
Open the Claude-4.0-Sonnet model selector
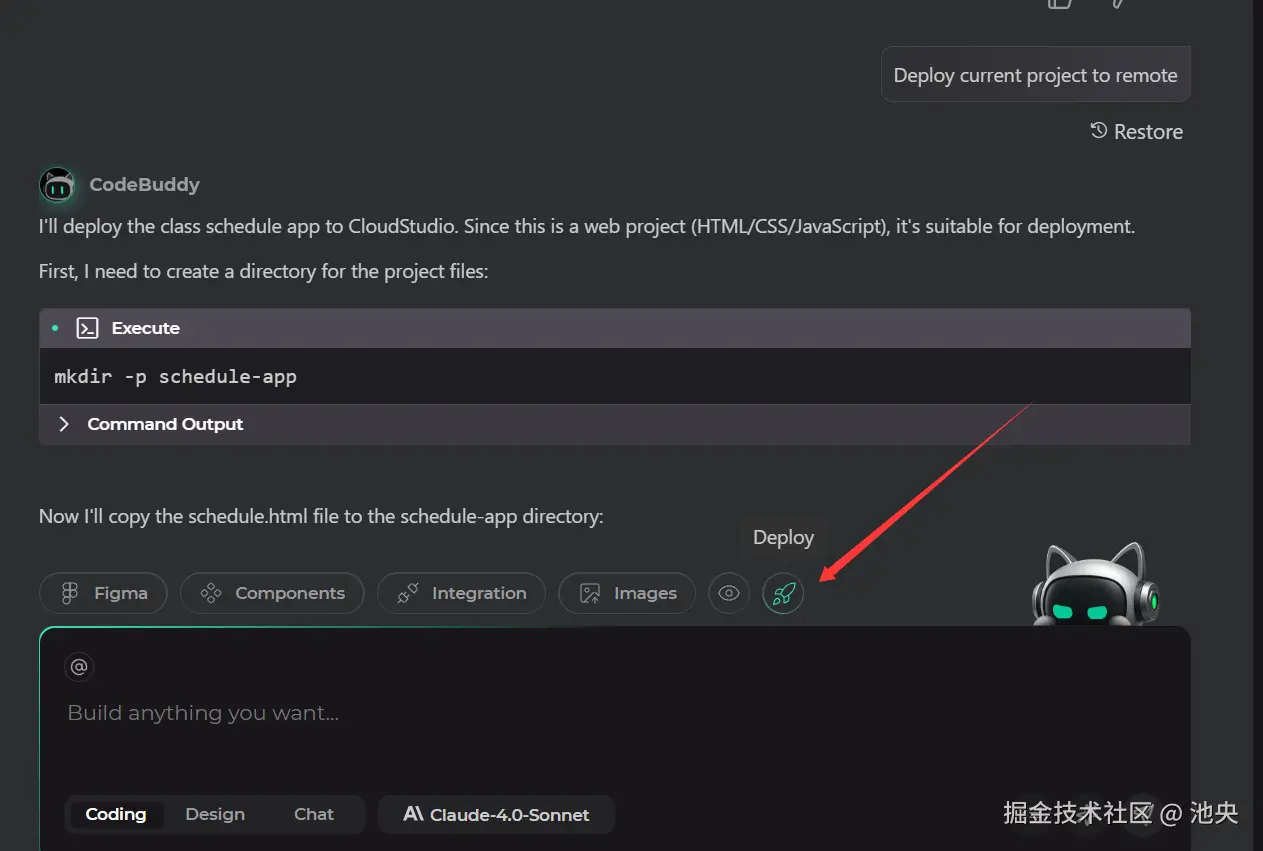point(496,814)
